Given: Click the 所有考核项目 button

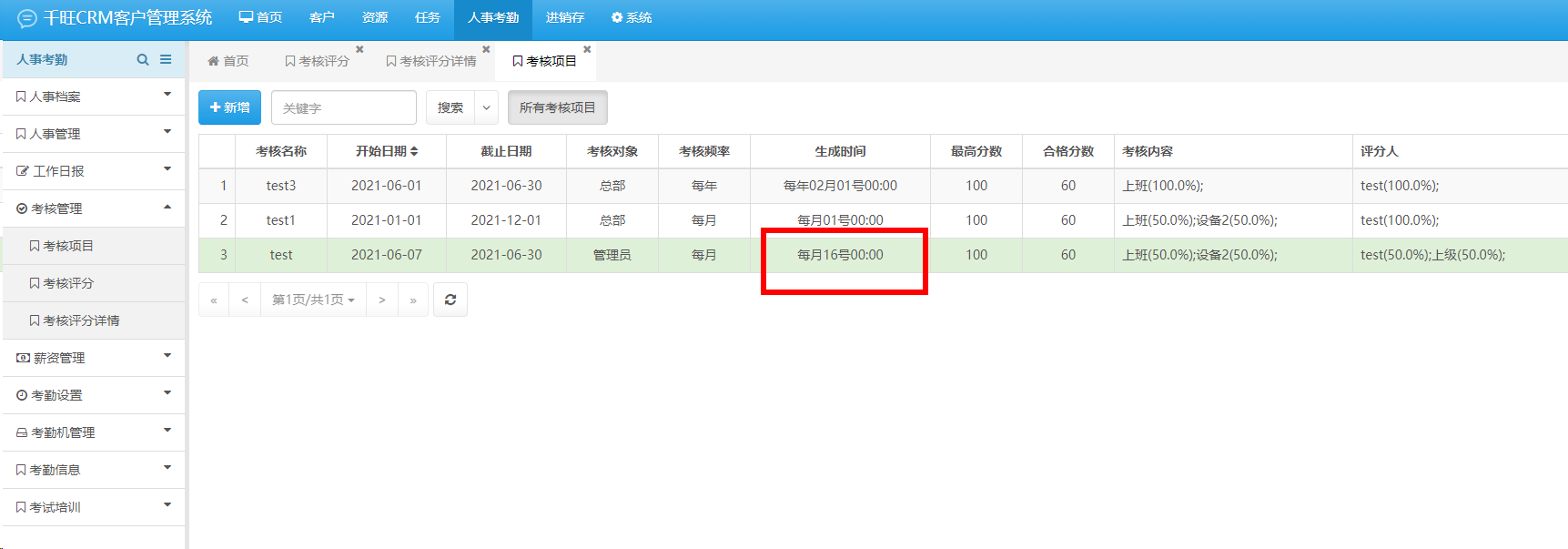Looking at the screenshot, I should point(558,107).
